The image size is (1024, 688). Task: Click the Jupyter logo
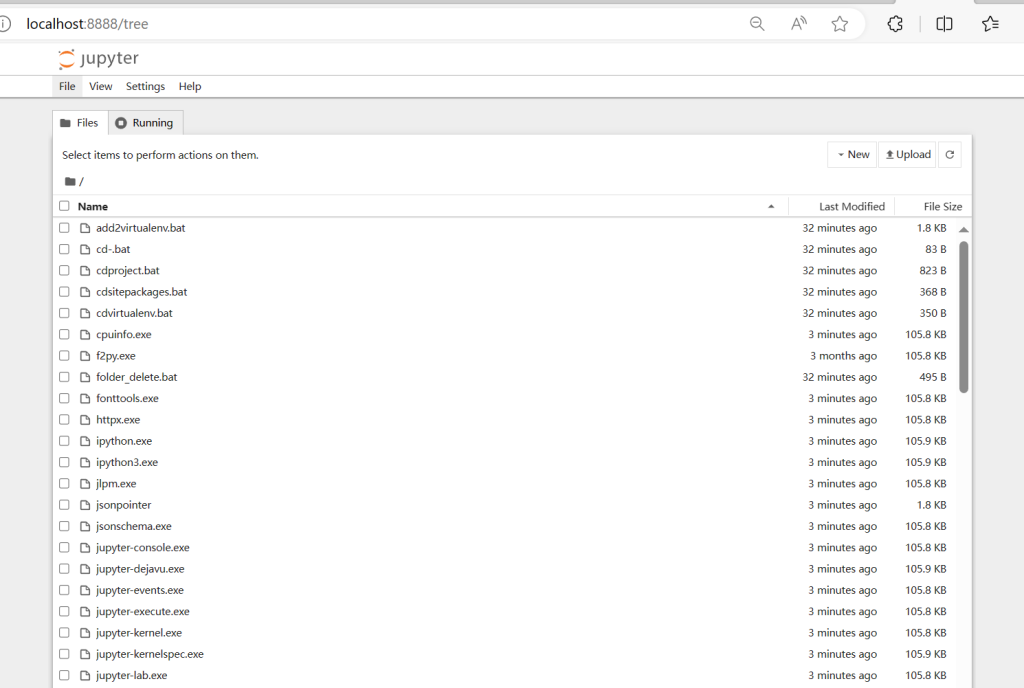coord(98,59)
